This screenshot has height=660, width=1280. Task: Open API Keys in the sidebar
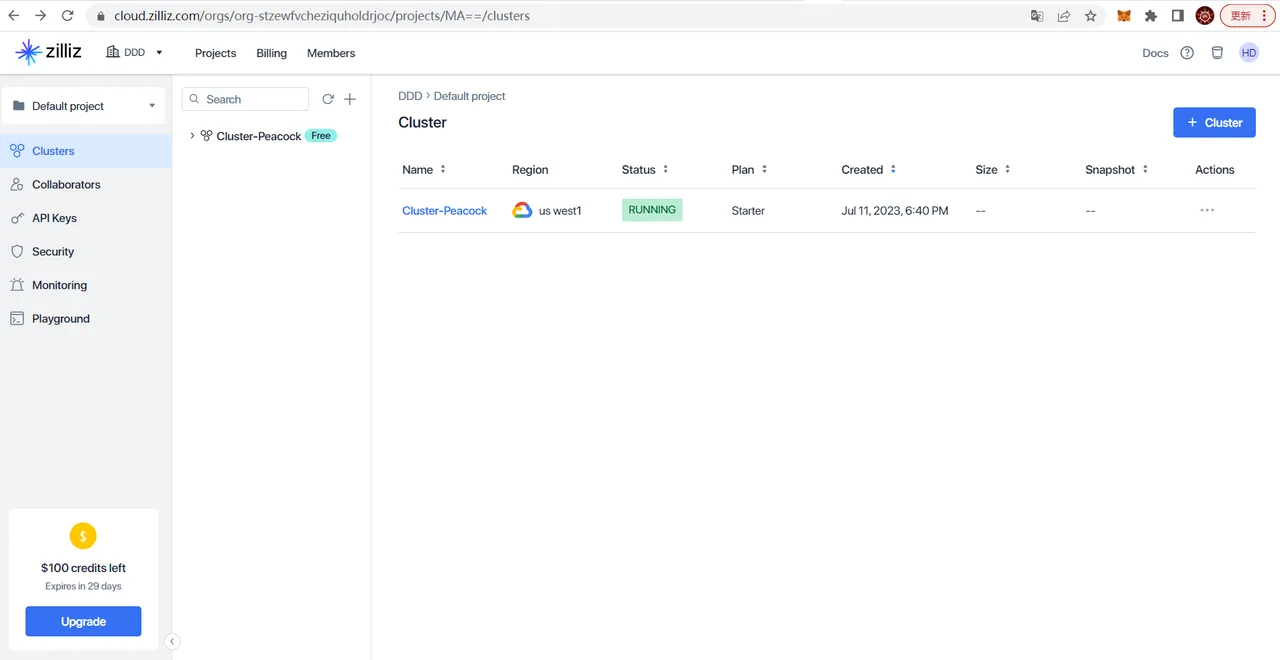86,218
